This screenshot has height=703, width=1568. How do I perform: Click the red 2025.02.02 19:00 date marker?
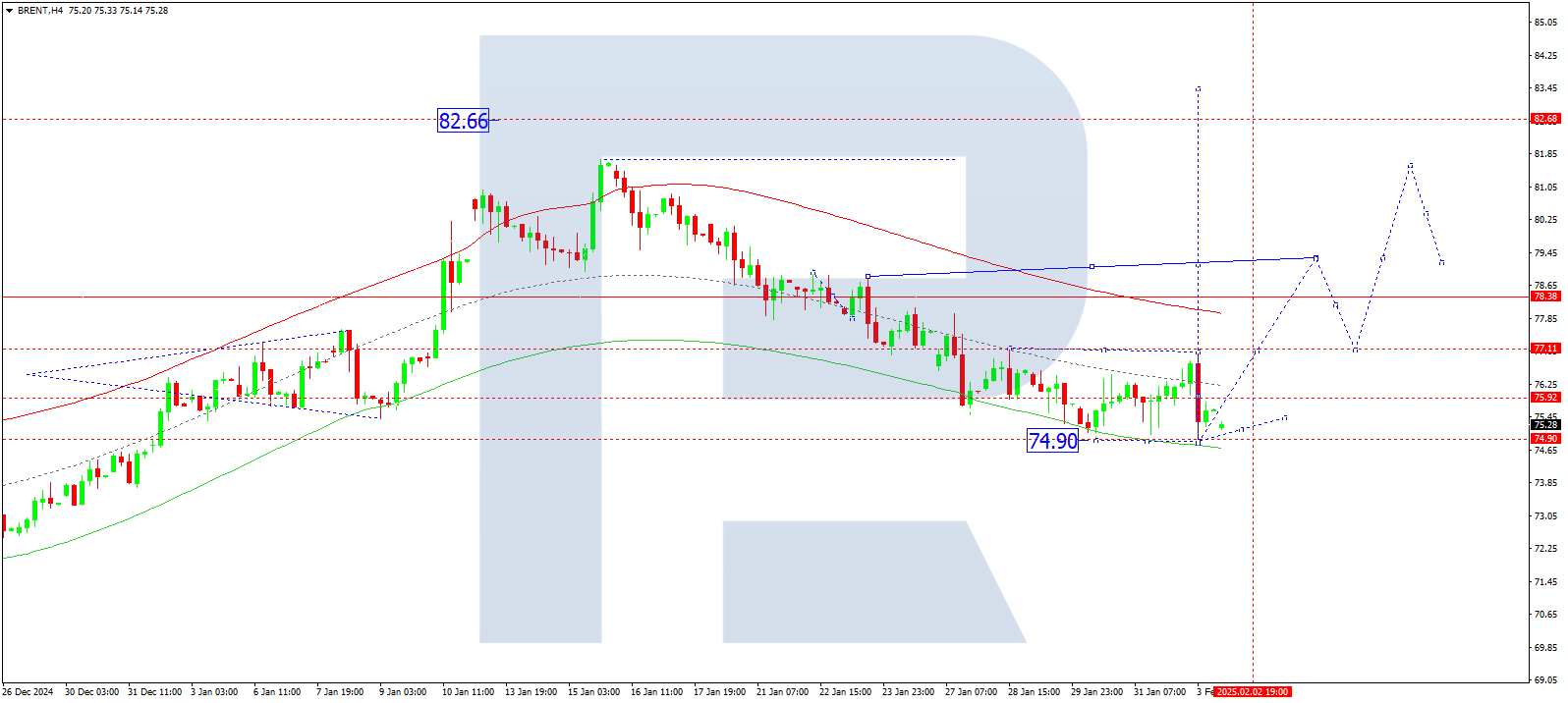1252,692
